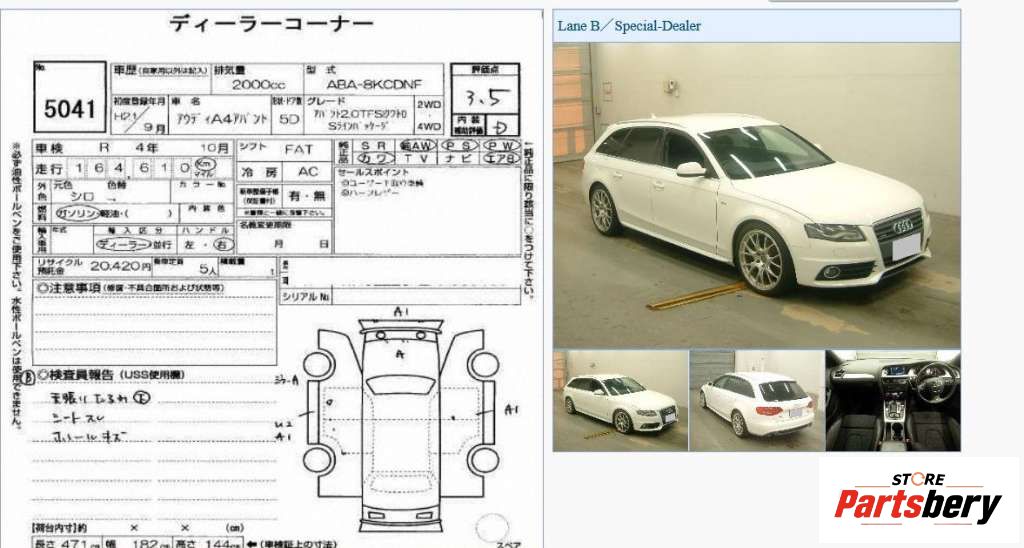Screen dimensions: 1024x548
Task: Click the 'シリアル№' field label
Action: point(306,297)
